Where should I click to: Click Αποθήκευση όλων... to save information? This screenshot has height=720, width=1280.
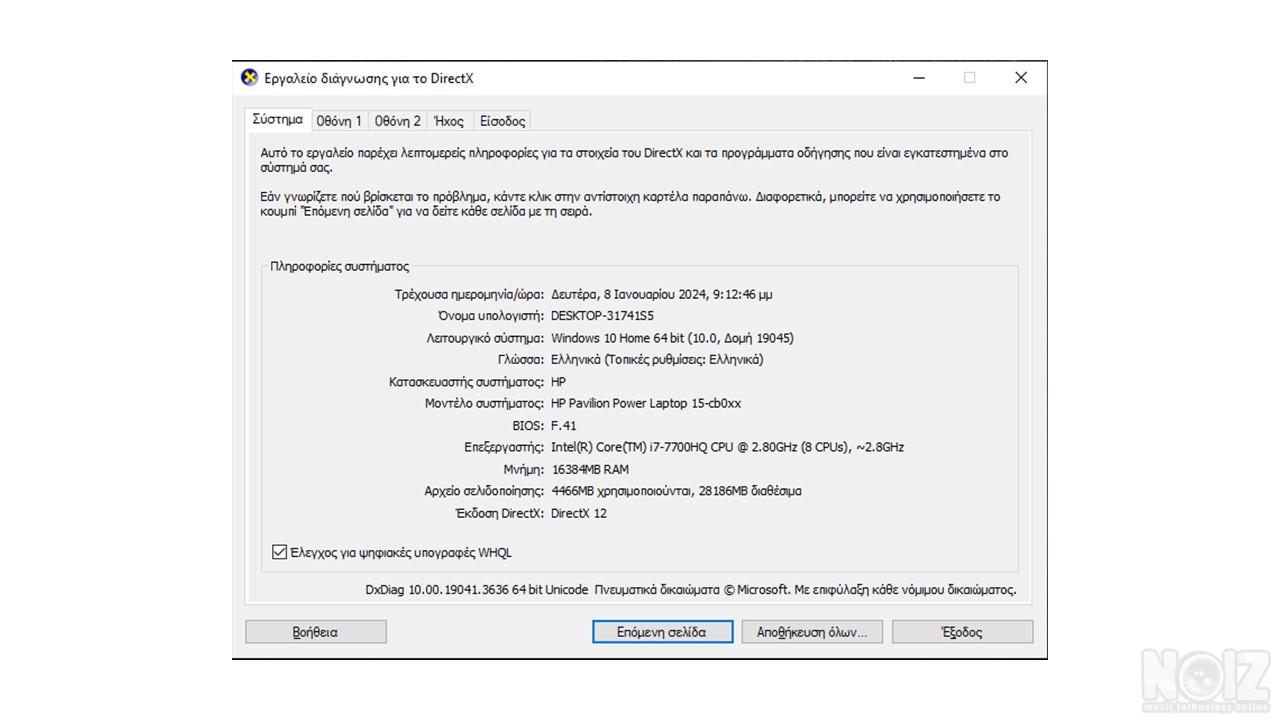[x=811, y=632]
